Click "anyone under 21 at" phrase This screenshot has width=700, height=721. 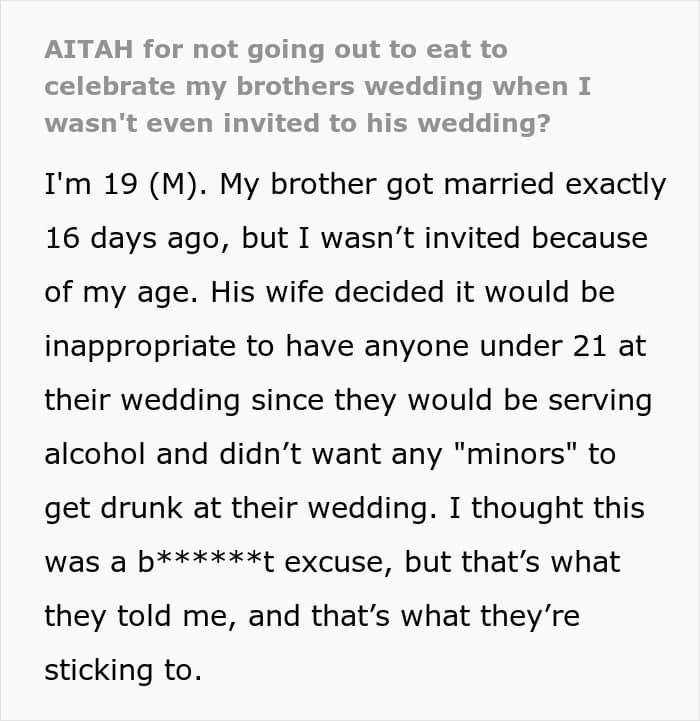click(505, 346)
